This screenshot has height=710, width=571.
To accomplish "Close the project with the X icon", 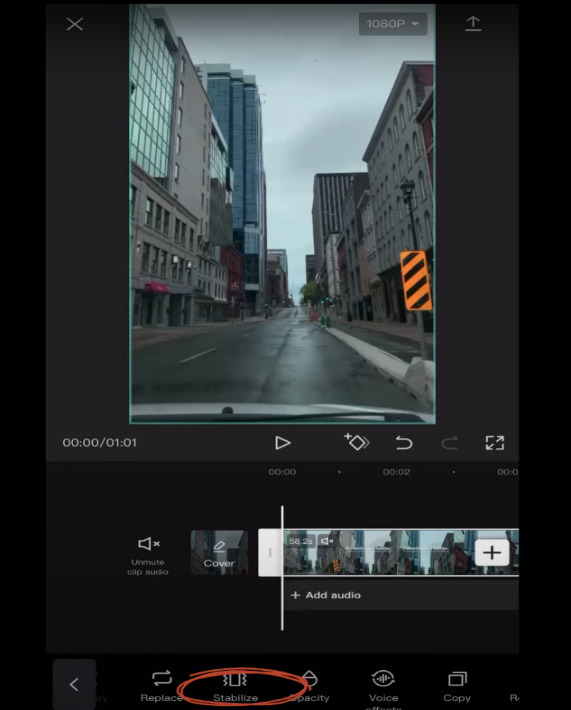I will point(75,24).
